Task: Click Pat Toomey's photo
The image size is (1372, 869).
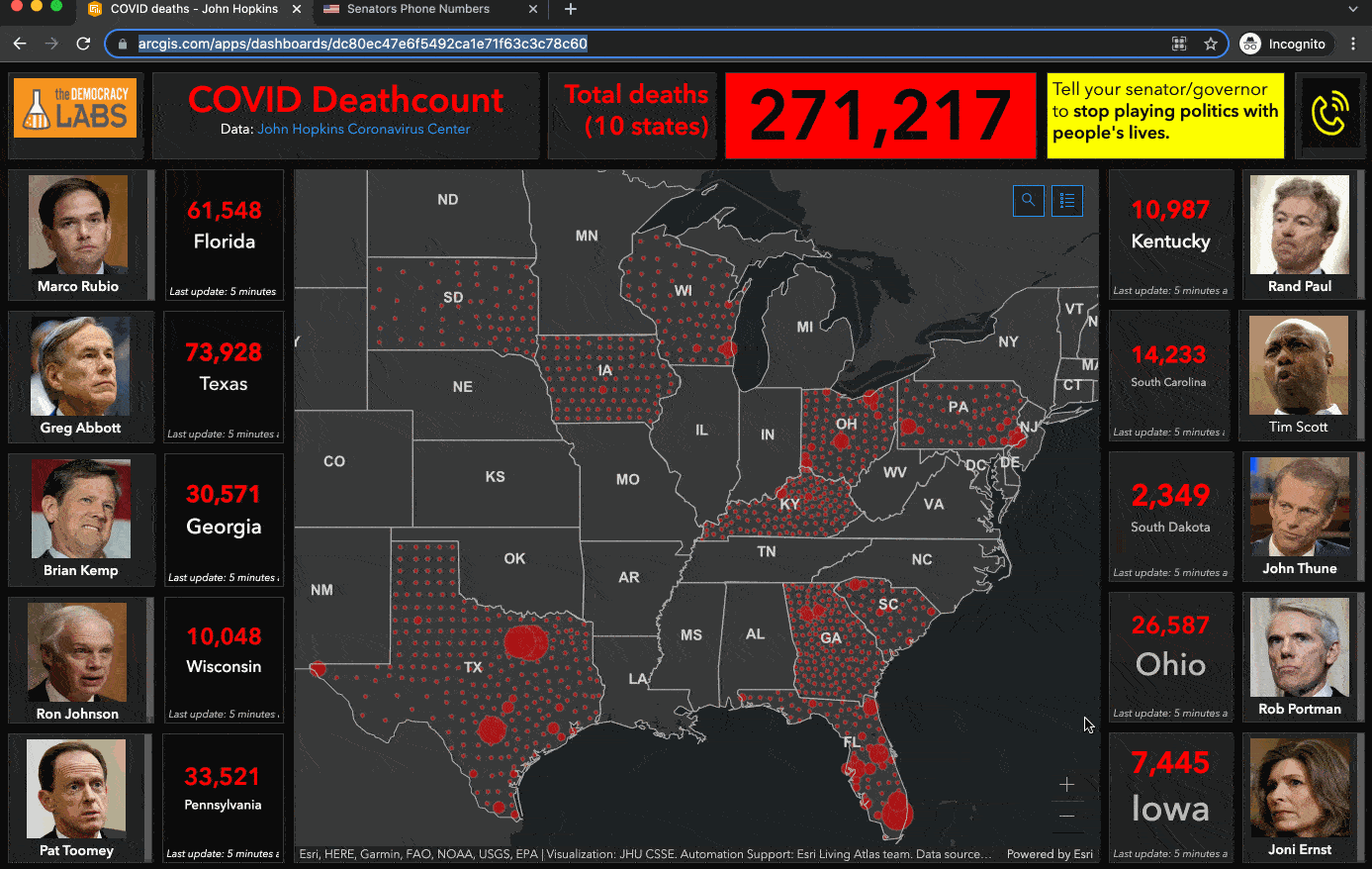Action: (76, 789)
